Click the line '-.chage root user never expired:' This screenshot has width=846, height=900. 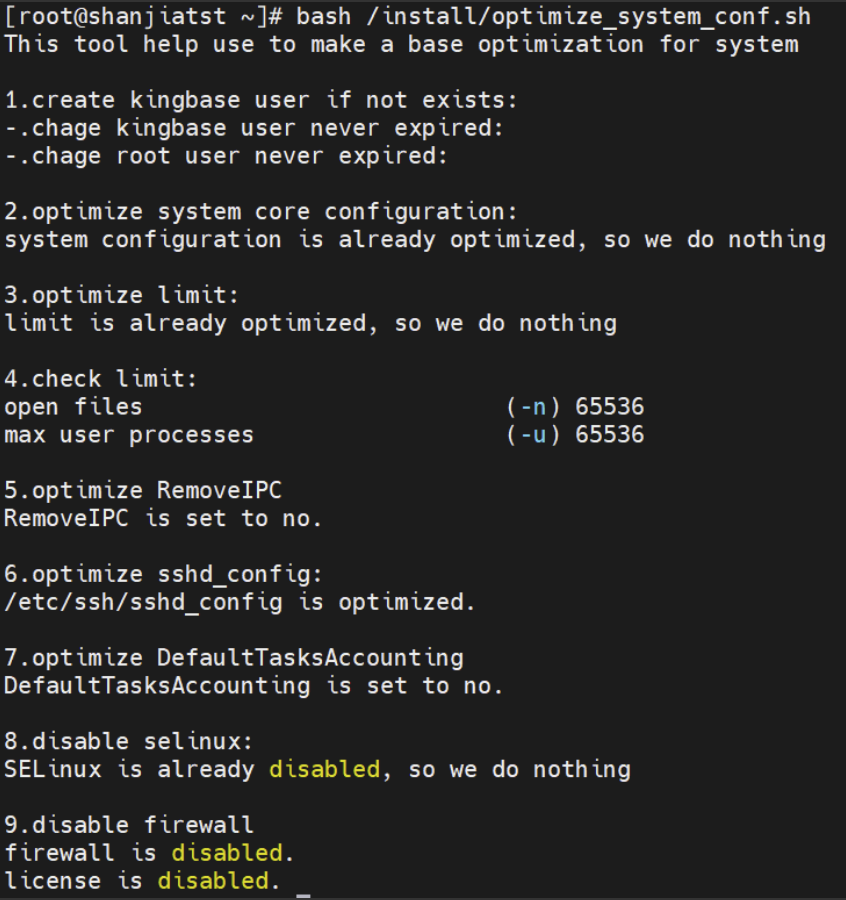point(226,156)
